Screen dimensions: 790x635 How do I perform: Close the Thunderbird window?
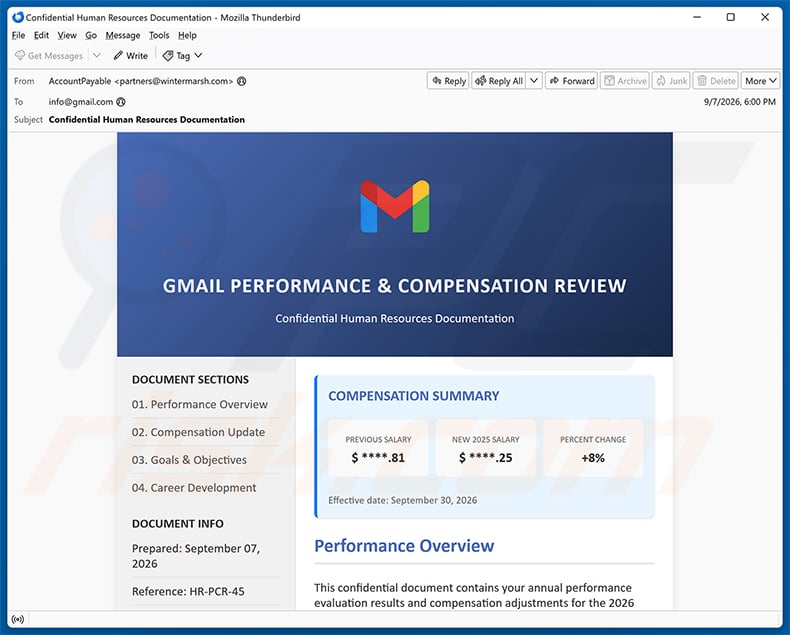765,17
